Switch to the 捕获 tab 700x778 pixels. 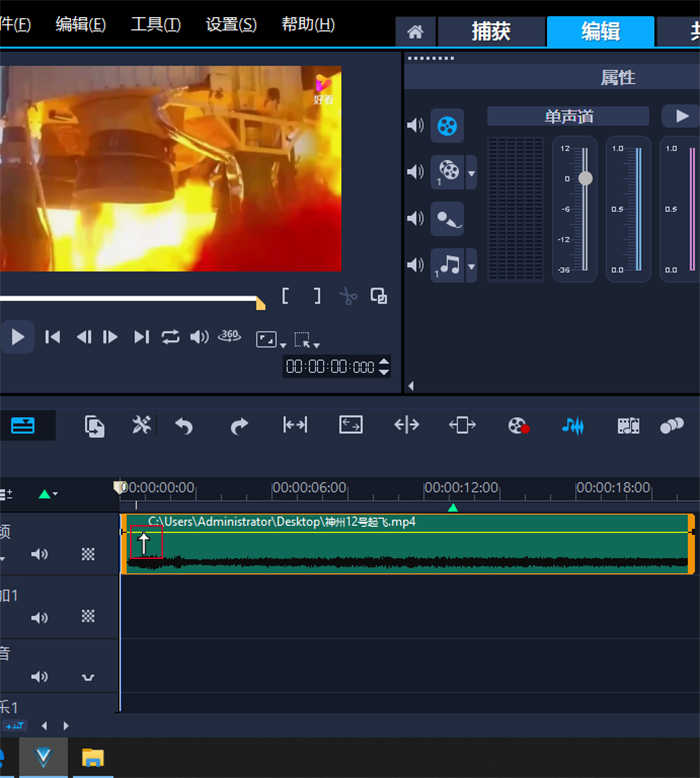tap(491, 31)
